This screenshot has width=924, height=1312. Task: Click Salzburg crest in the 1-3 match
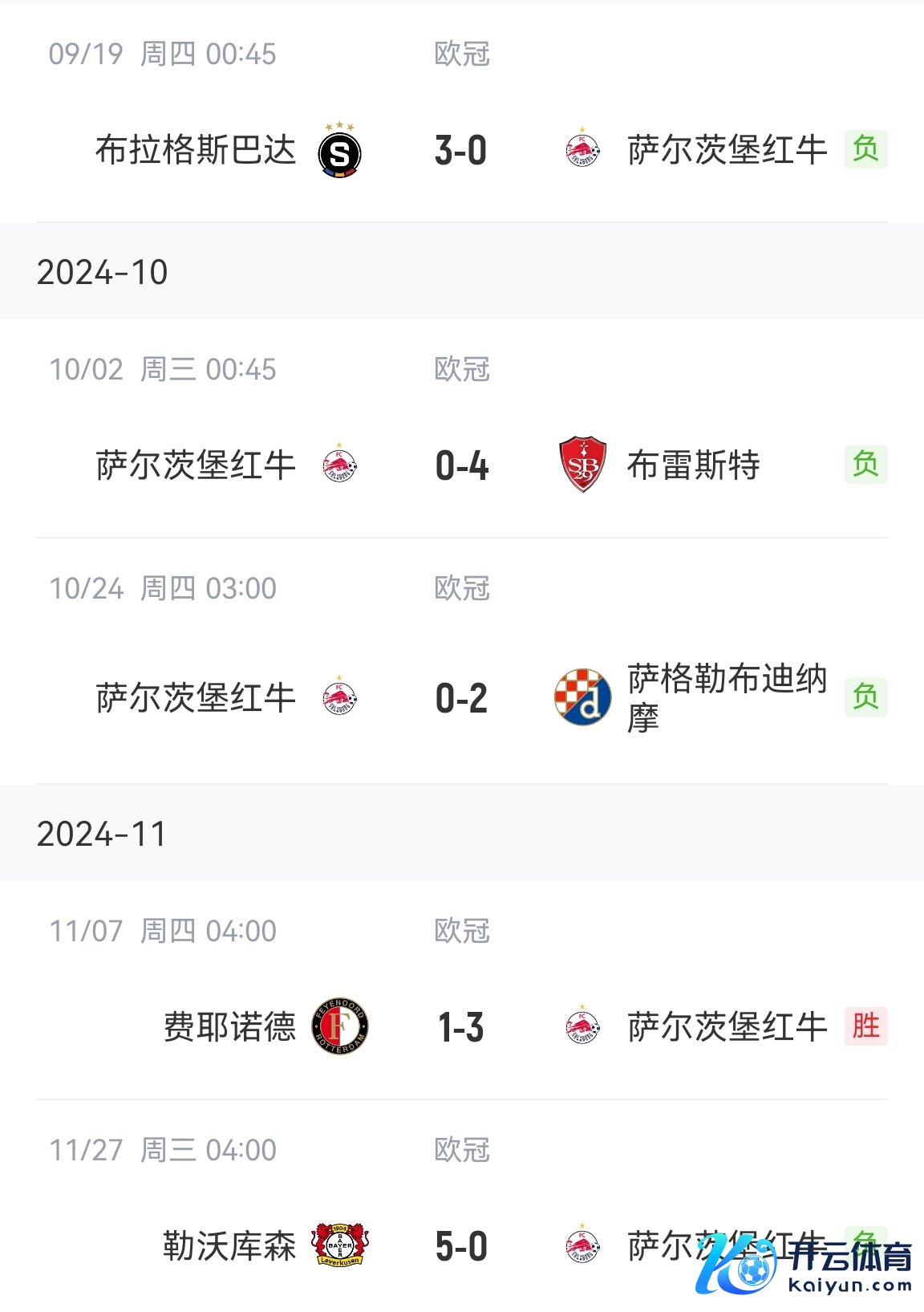582,1026
